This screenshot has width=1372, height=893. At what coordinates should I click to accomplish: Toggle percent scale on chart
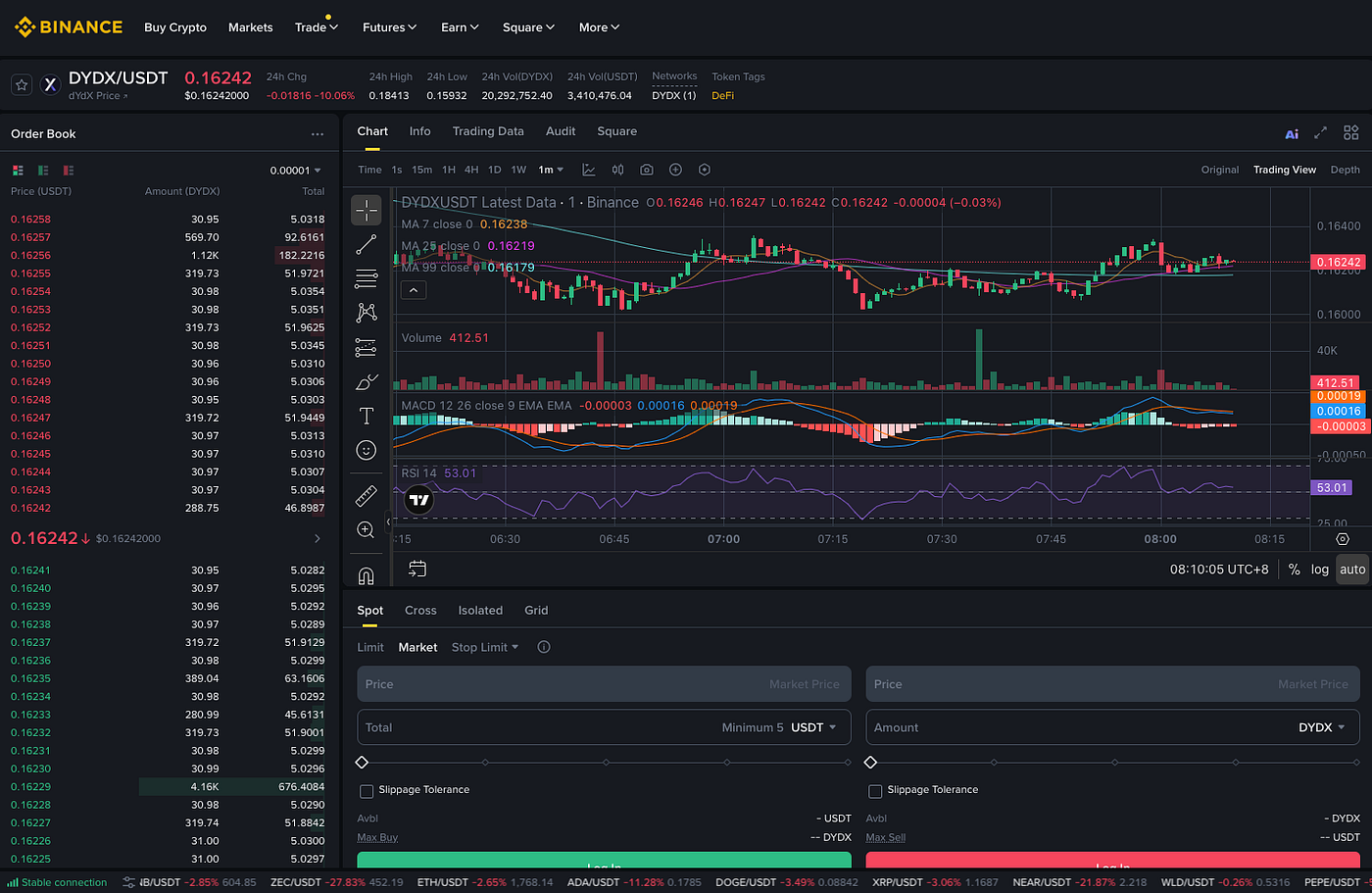pos(1295,570)
